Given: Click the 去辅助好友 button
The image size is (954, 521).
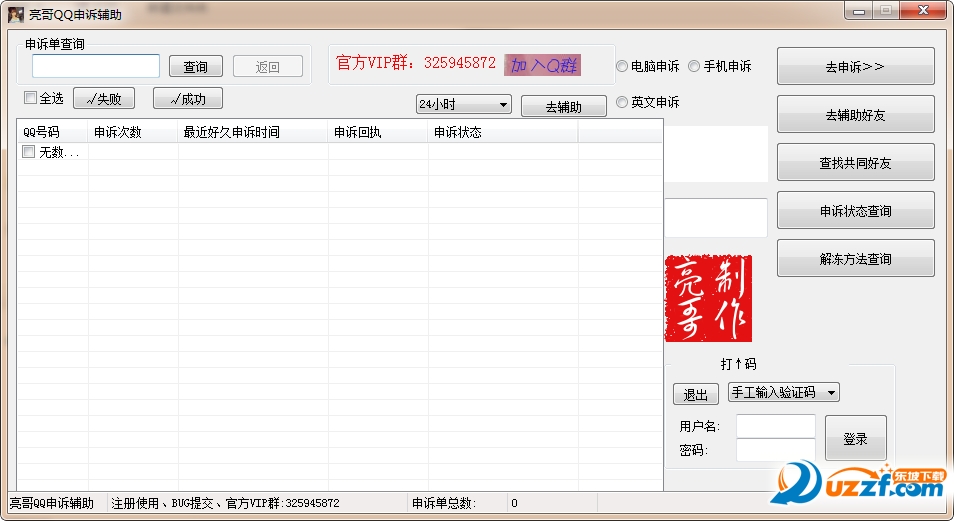Looking at the screenshot, I should click(x=855, y=114).
